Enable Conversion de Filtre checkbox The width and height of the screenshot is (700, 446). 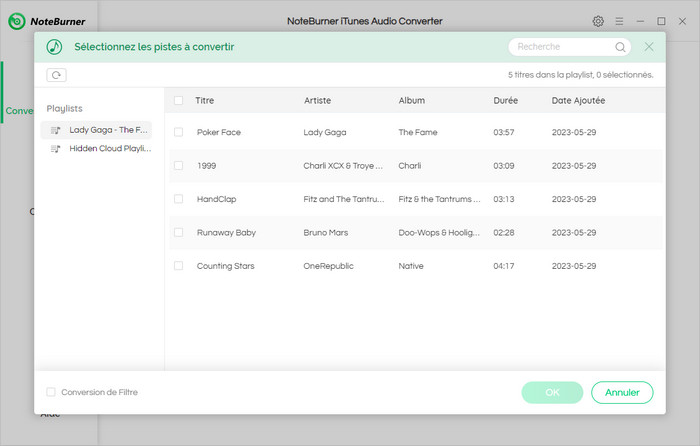click(51, 392)
